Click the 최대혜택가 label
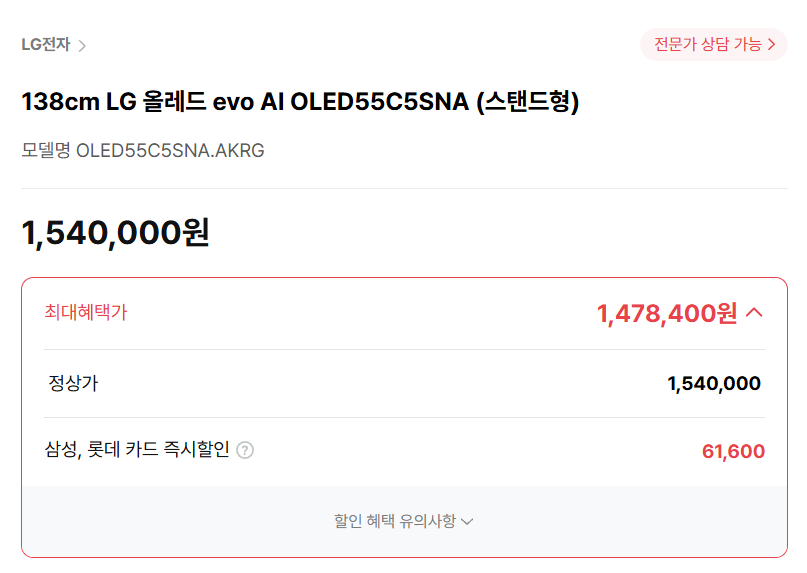The width and height of the screenshot is (807, 573). coord(86,312)
